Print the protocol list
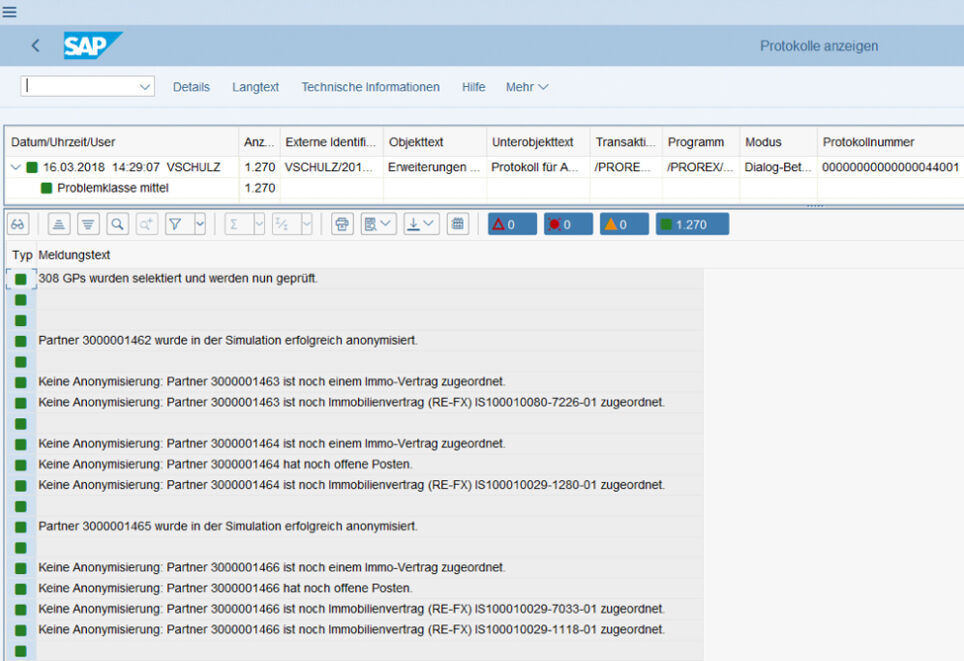 [342, 224]
